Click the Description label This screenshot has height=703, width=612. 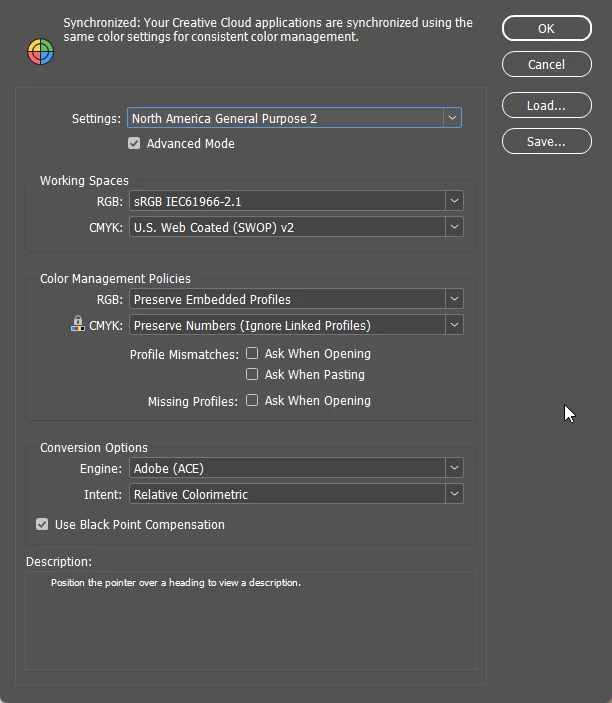pos(59,561)
